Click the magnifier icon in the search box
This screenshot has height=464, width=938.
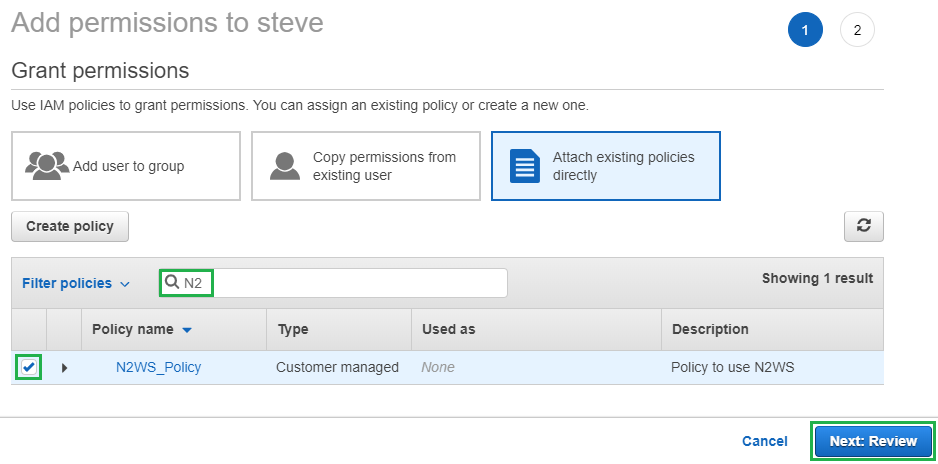click(x=172, y=283)
